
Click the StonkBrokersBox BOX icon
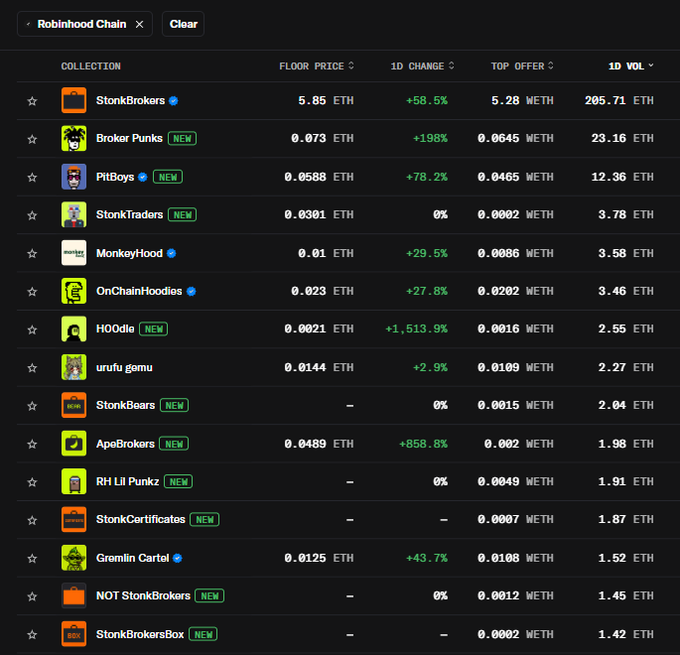(x=74, y=634)
